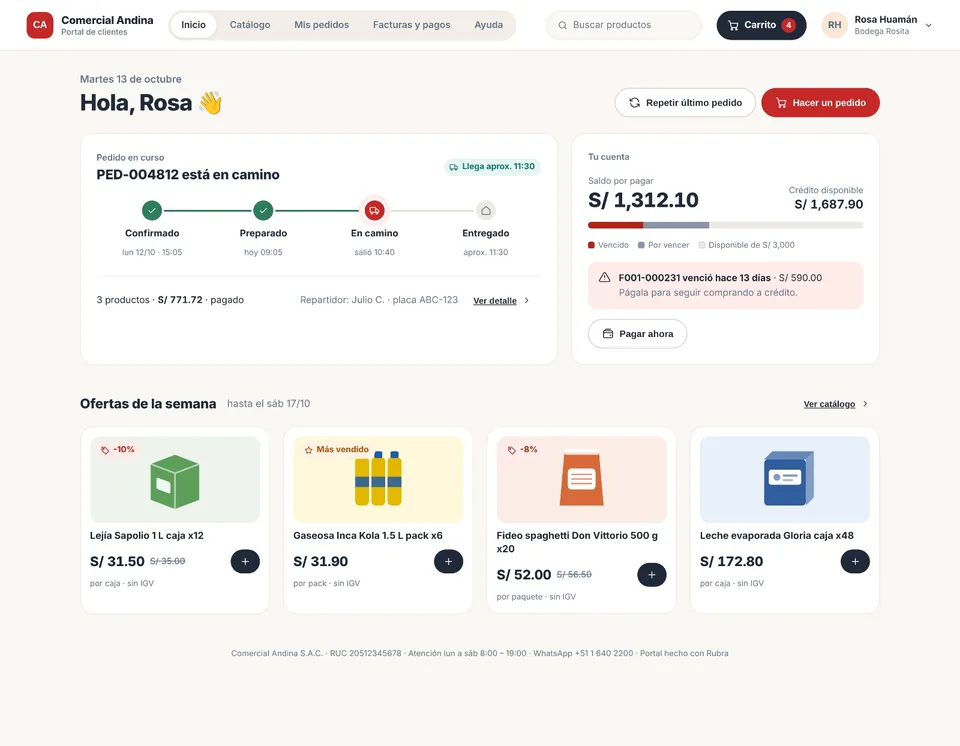The image size is (960, 746).
Task: Click Leche evaporada Gloria caja x48 title
Action: coord(776,535)
